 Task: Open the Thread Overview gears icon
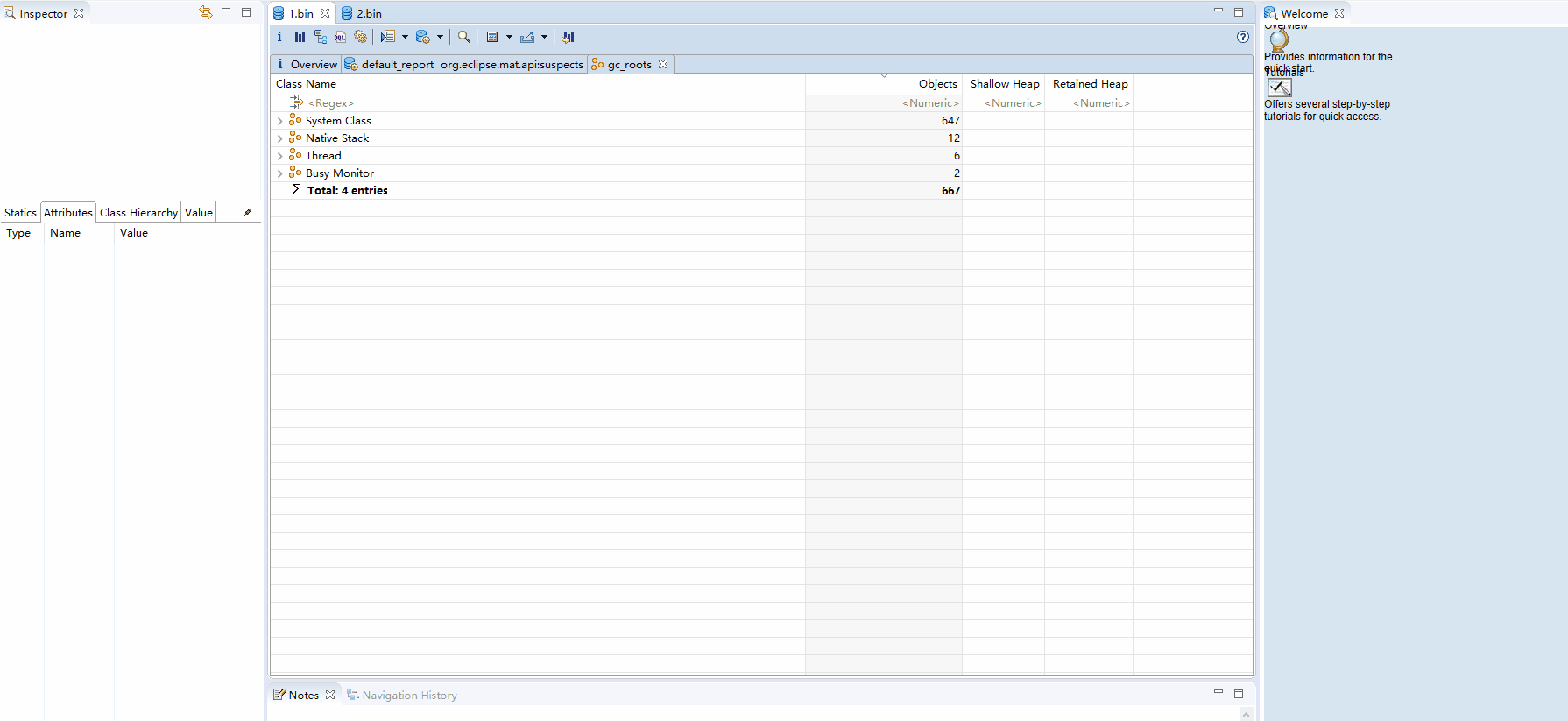pos(360,37)
